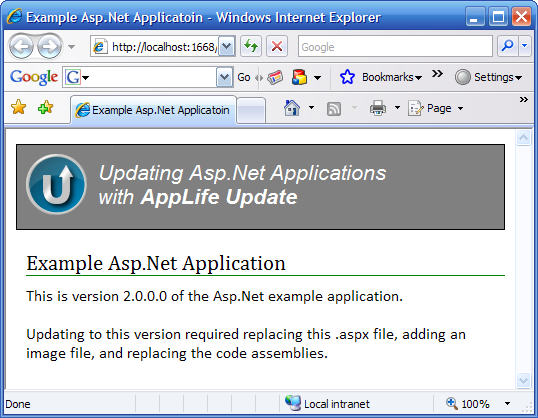The image size is (538, 418).
Task: Click the Go button on Google toolbar
Action: coord(244,78)
